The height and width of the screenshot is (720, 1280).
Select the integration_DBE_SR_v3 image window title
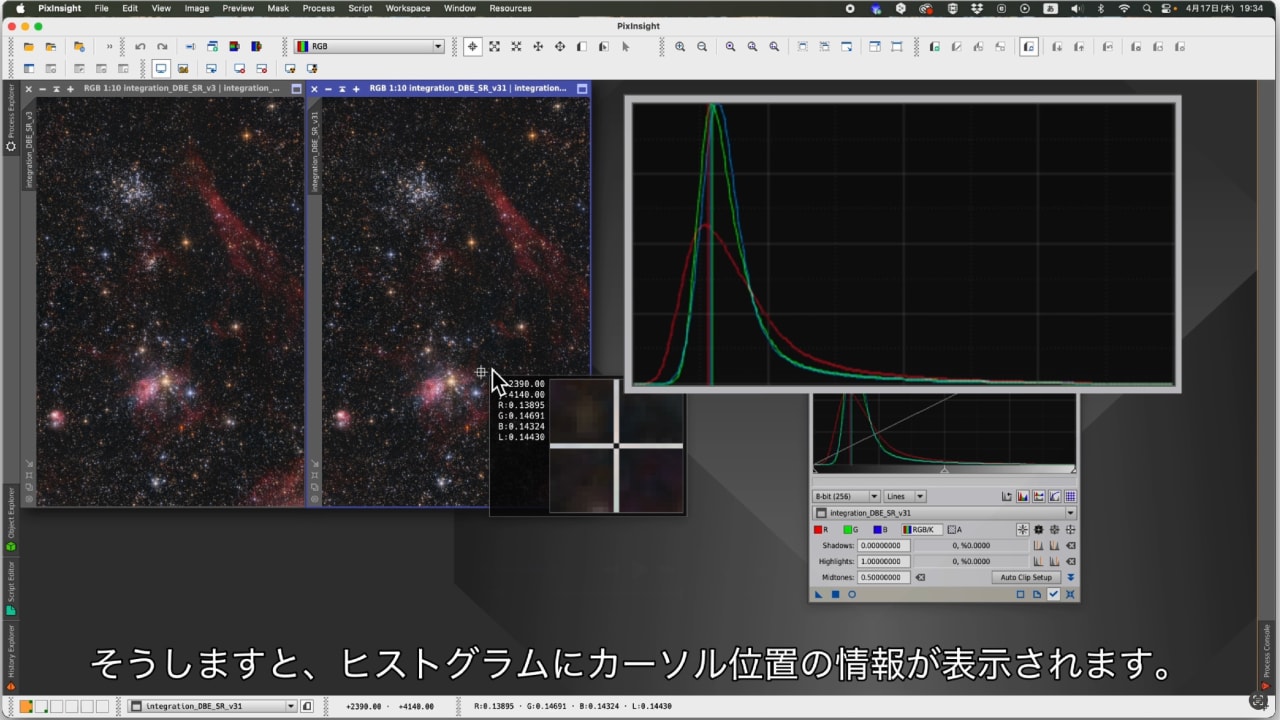click(182, 88)
